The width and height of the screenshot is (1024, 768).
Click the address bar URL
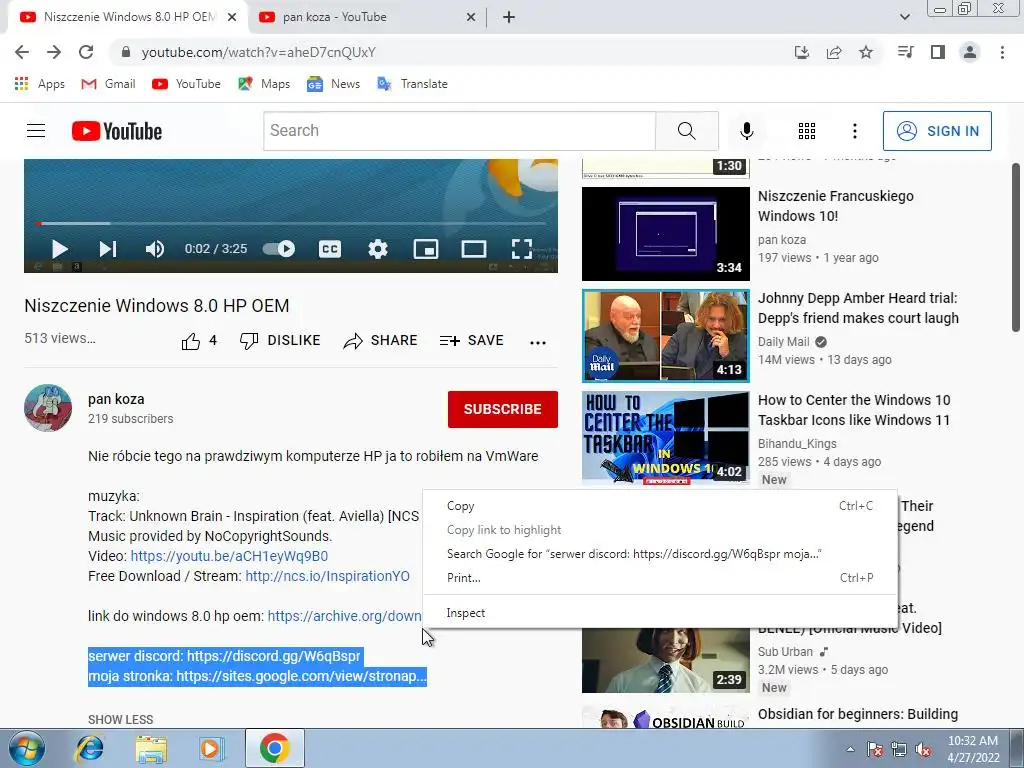pos(259,52)
